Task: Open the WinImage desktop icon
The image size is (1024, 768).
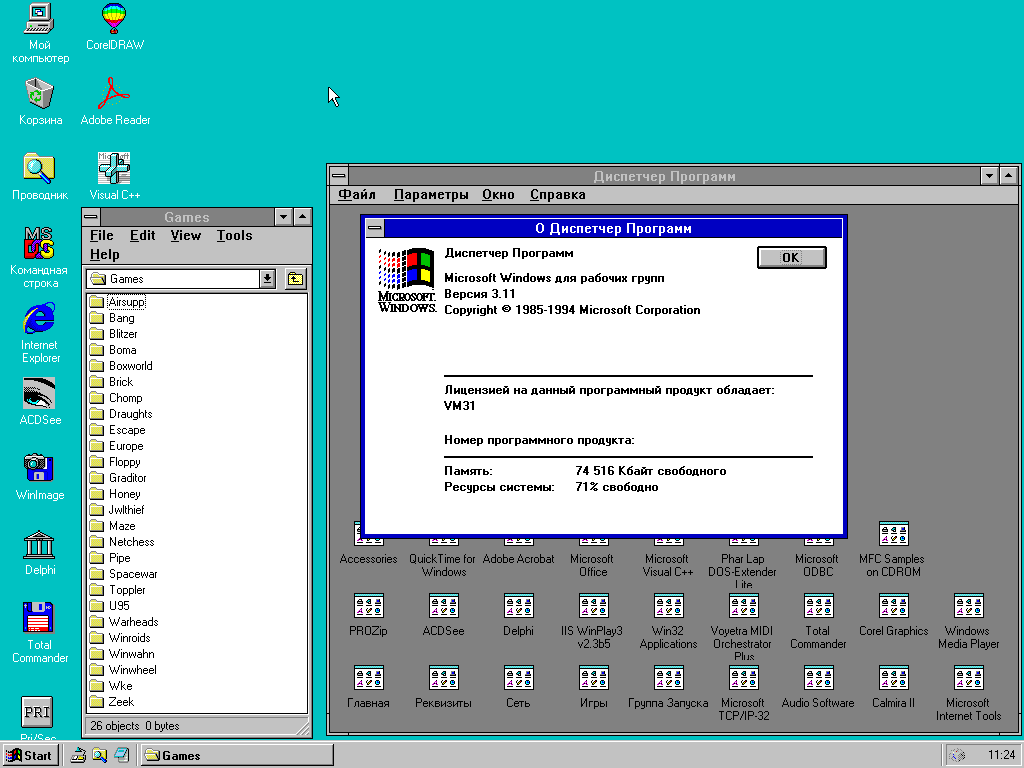Action: coord(40,469)
